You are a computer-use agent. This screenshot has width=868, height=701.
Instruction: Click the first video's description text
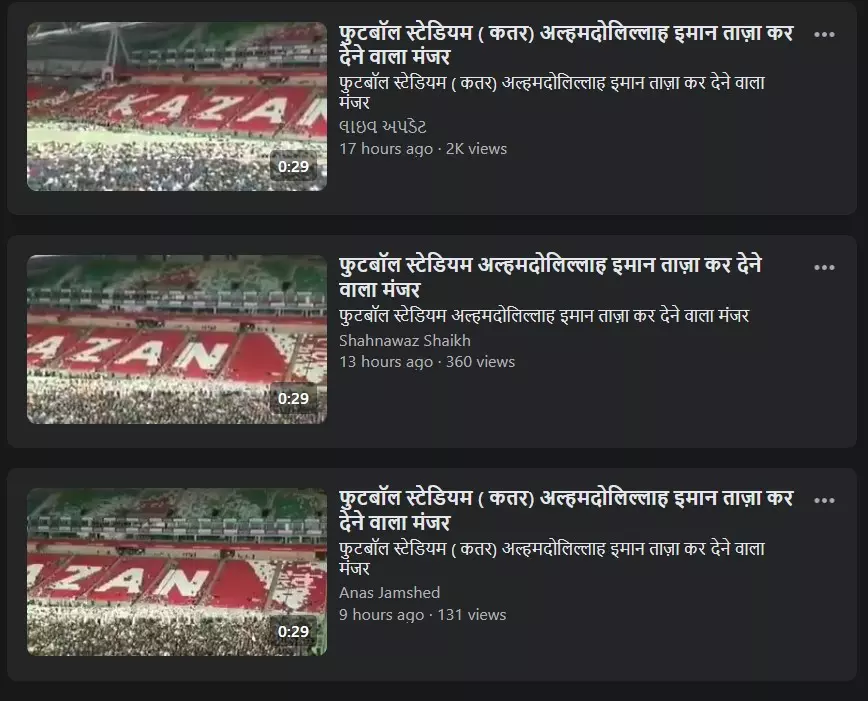[551, 92]
